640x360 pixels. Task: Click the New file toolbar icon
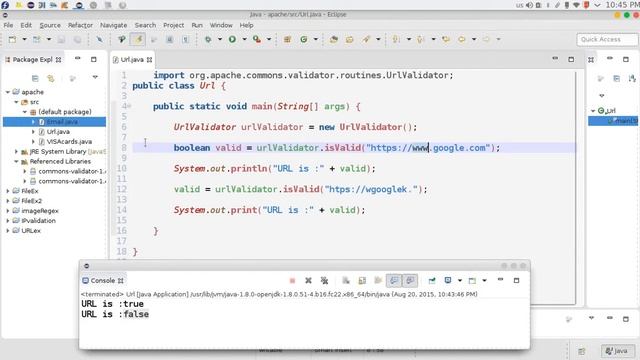[12, 40]
